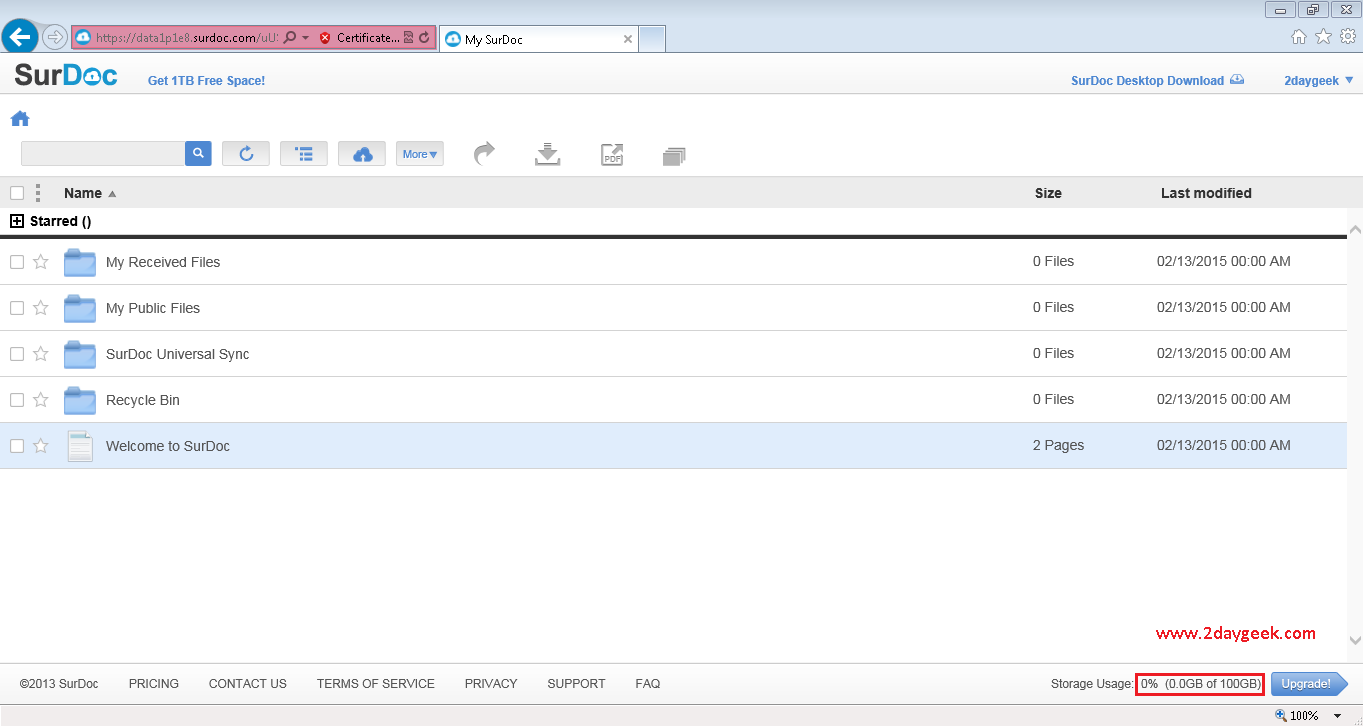Open zoom level dropdown arrow
The image size is (1363, 726).
click(x=1337, y=716)
